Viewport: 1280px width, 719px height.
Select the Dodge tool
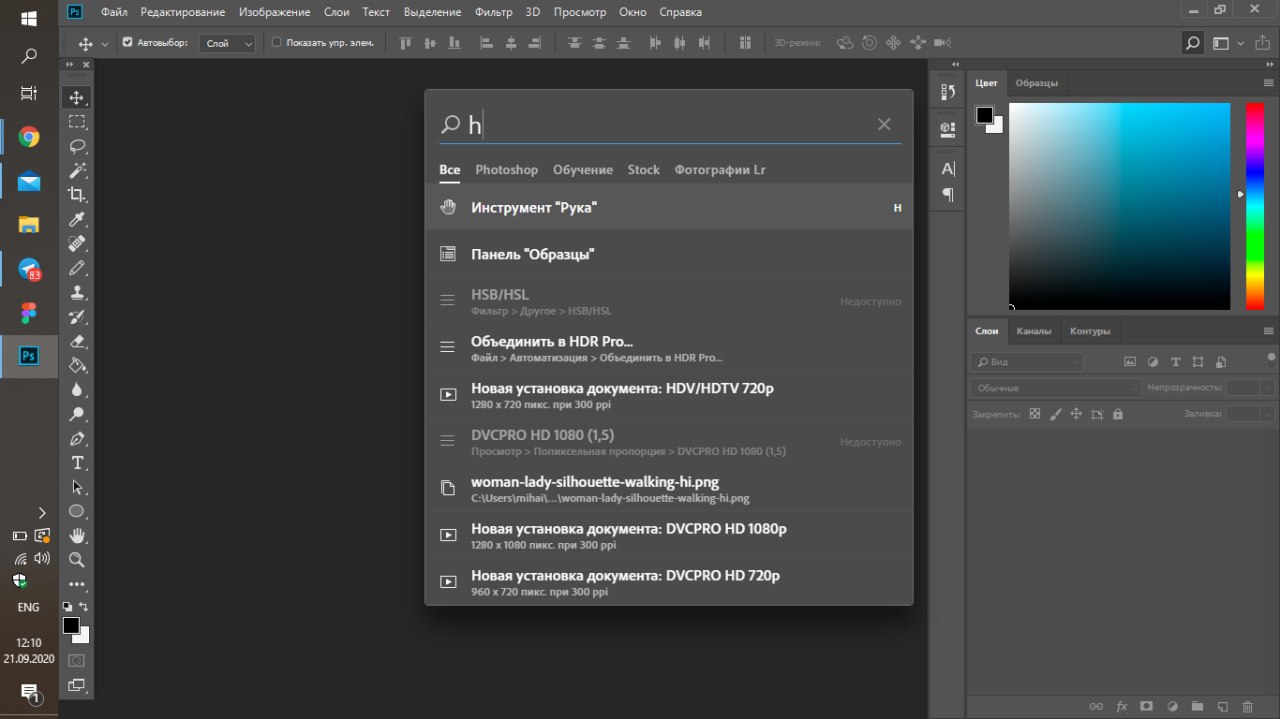(77, 414)
